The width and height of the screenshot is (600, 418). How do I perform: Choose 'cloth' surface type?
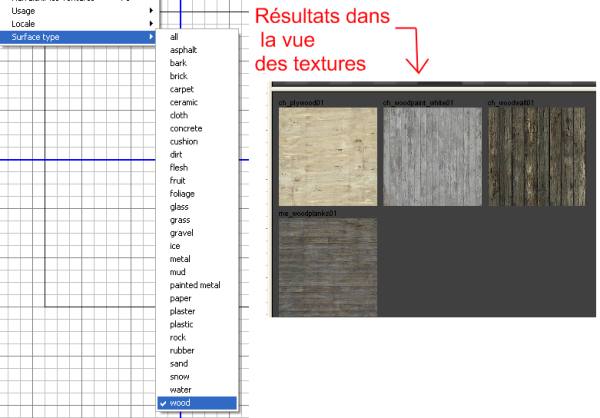(197, 115)
